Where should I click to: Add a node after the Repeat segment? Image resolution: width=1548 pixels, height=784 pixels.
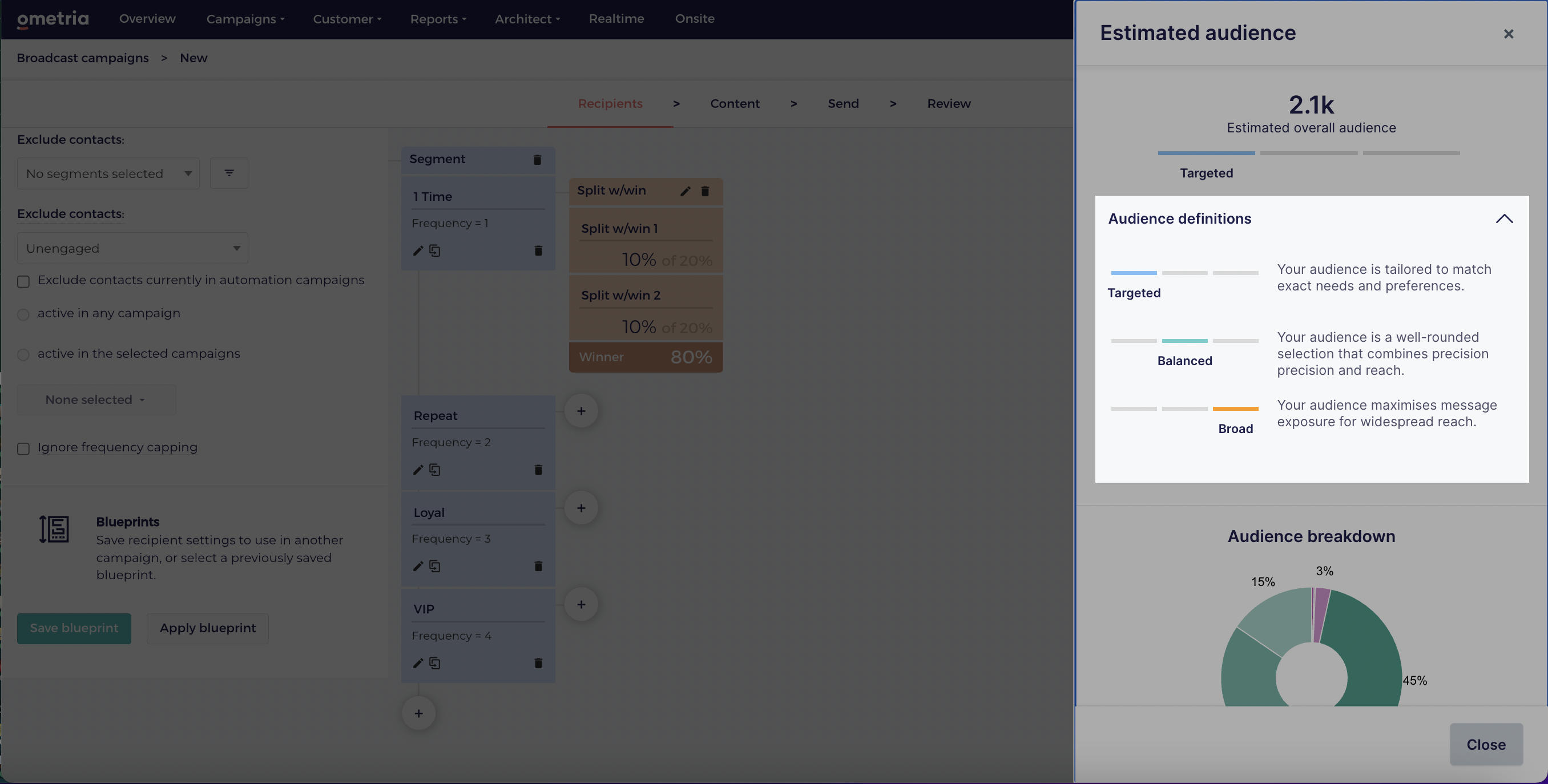[x=581, y=411]
